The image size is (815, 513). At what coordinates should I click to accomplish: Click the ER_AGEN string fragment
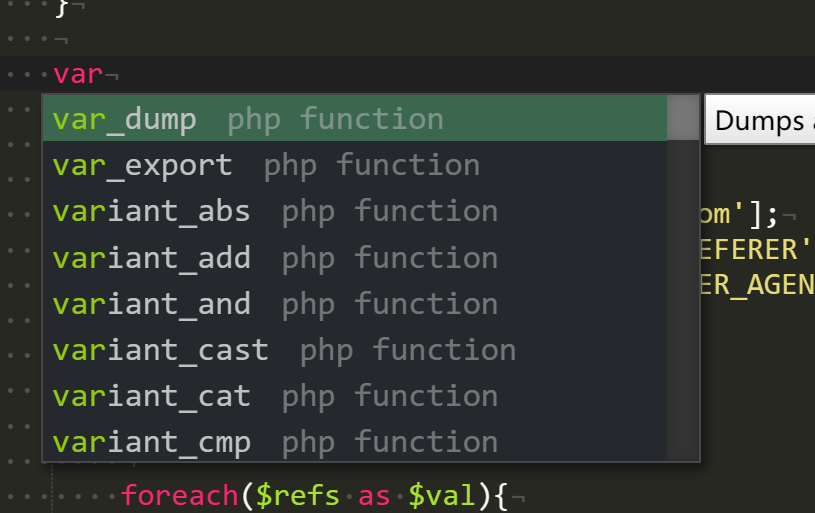tap(756, 285)
